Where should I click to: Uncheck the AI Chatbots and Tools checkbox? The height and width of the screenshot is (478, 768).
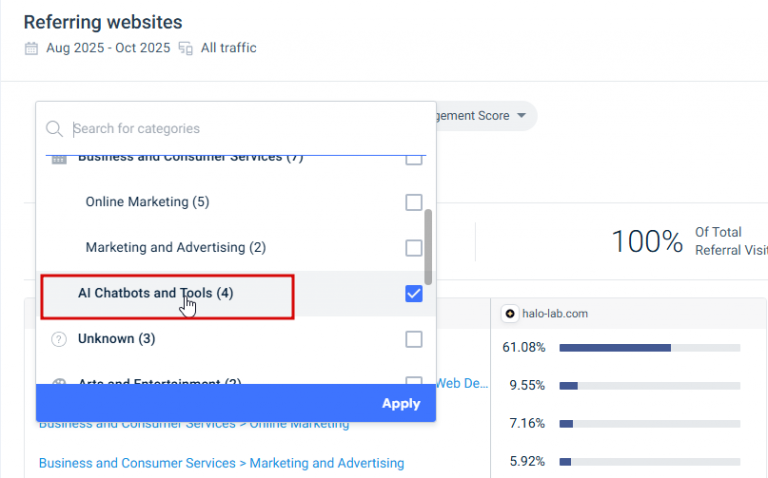tap(414, 293)
